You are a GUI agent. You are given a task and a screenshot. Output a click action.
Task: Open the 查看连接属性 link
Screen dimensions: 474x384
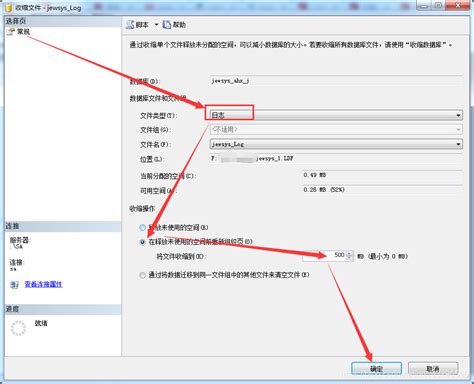pos(43,284)
